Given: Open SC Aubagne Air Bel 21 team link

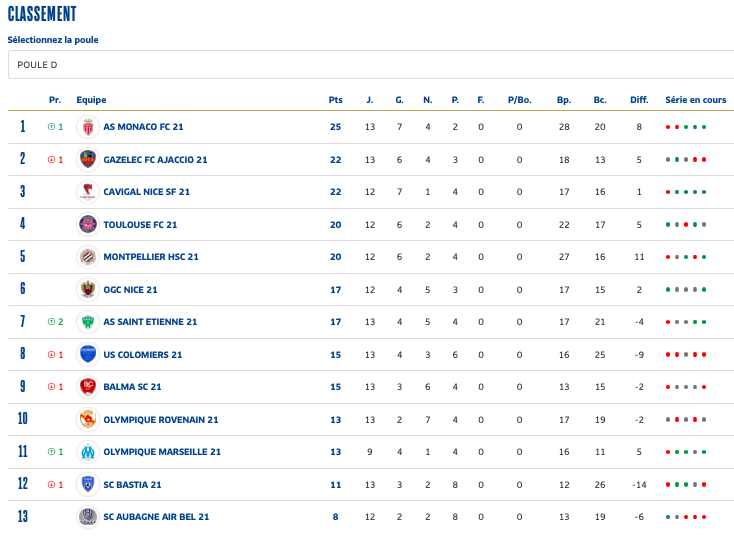Looking at the screenshot, I should 156,517.
